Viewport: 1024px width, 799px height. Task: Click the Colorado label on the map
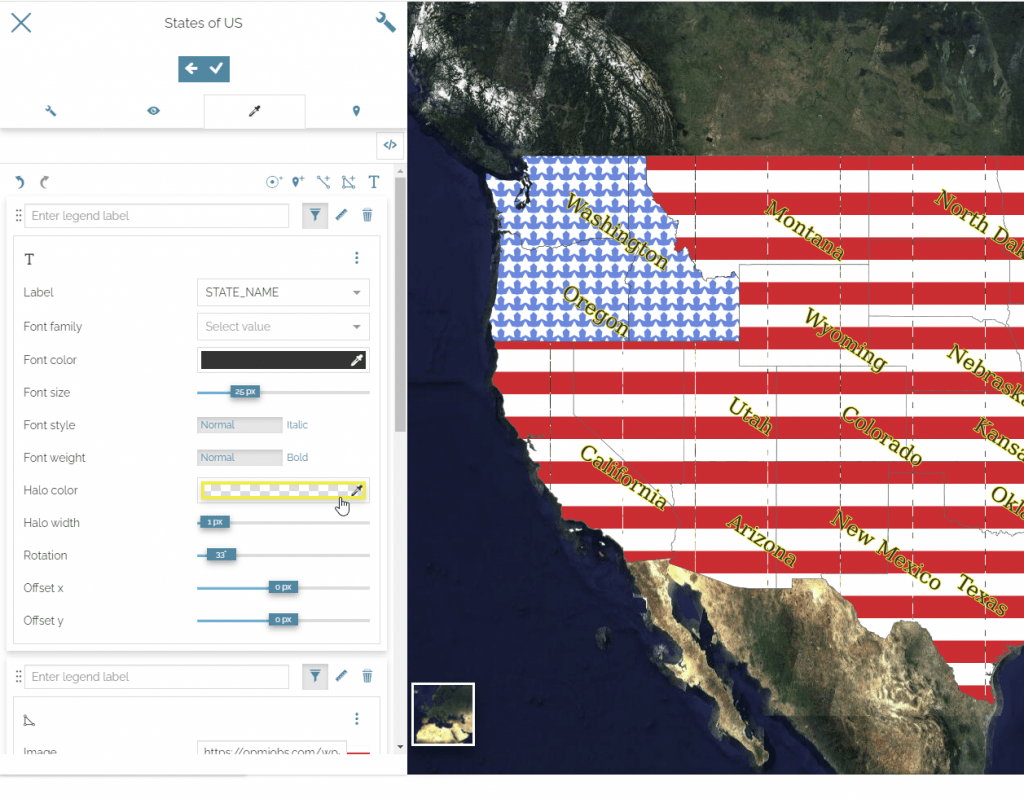pos(882,435)
